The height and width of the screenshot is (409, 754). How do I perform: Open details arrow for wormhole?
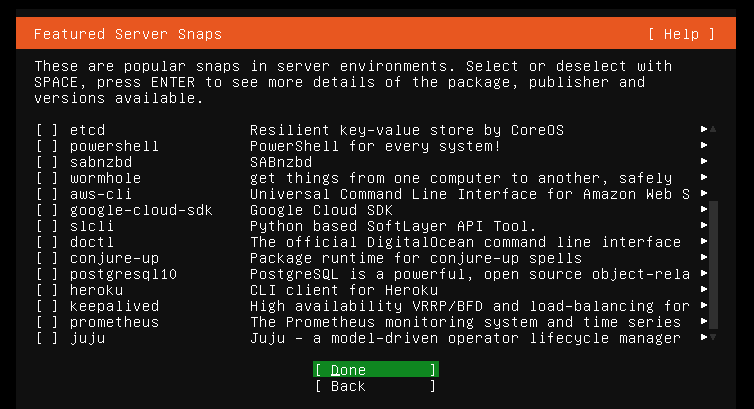(x=704, y=177)
